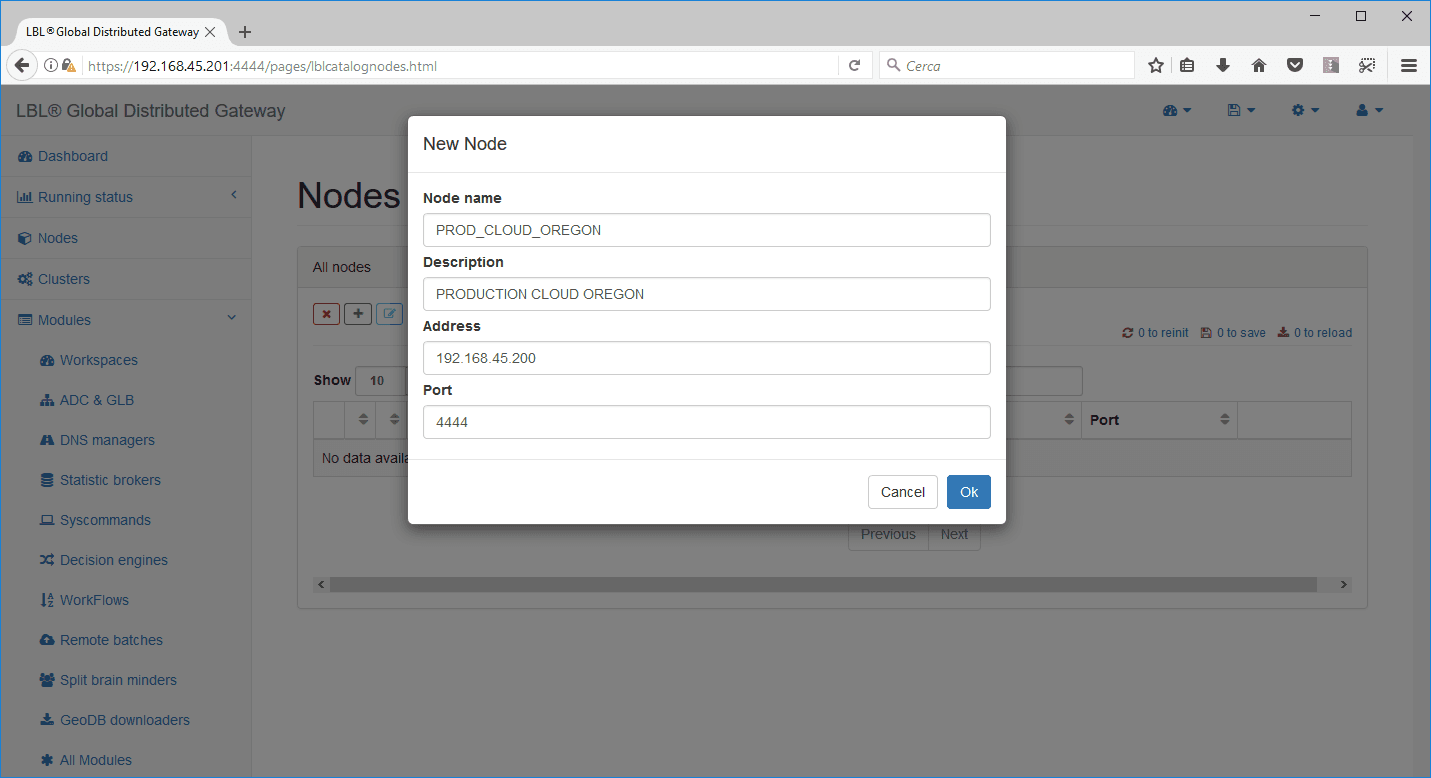The height and width of the screenshot is (778, 1431).
Task: Click the 0 to reload link
Action: click(x=1314, y=333)
